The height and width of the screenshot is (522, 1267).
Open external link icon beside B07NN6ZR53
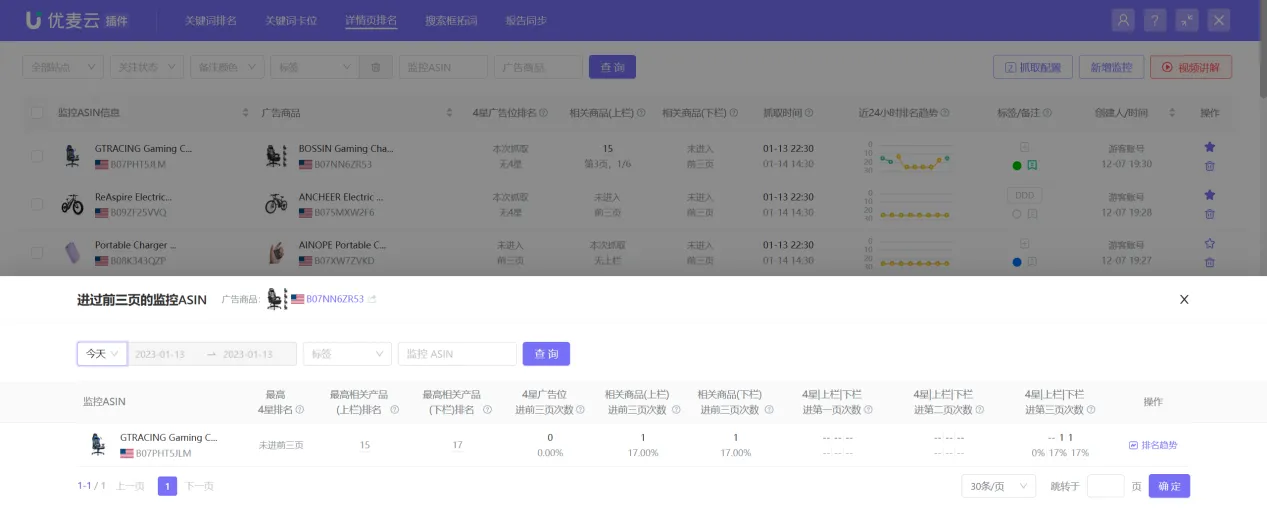tap(372, 299)
